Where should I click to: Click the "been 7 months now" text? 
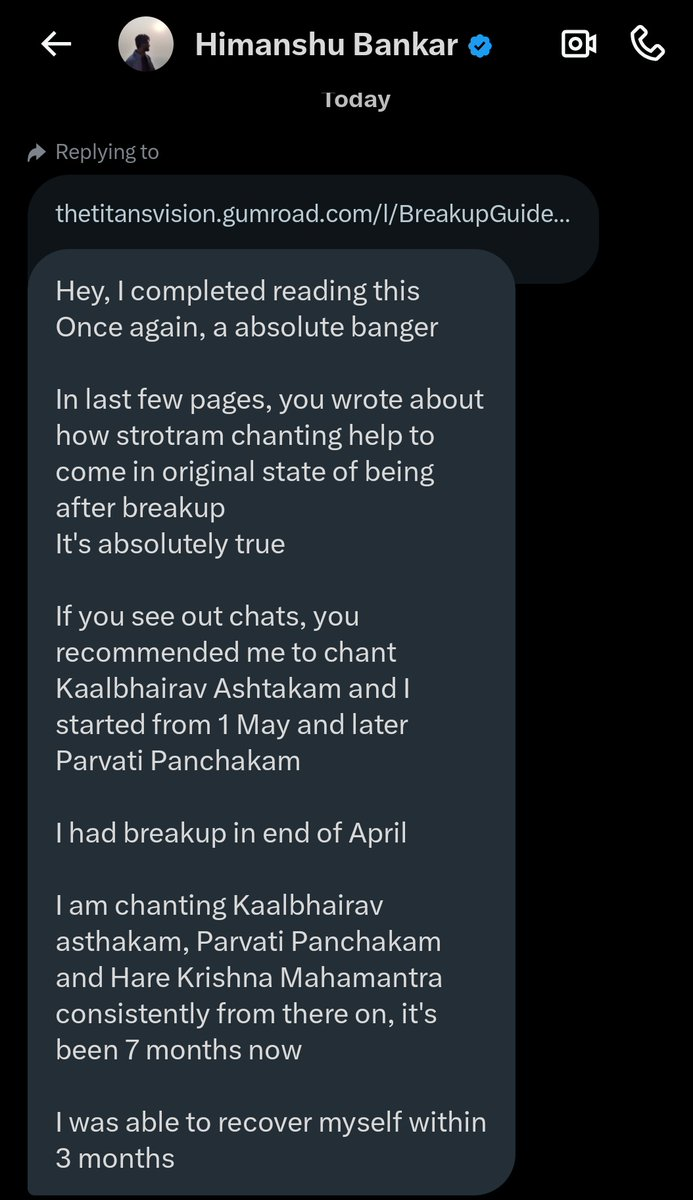tap(178, 1049)
